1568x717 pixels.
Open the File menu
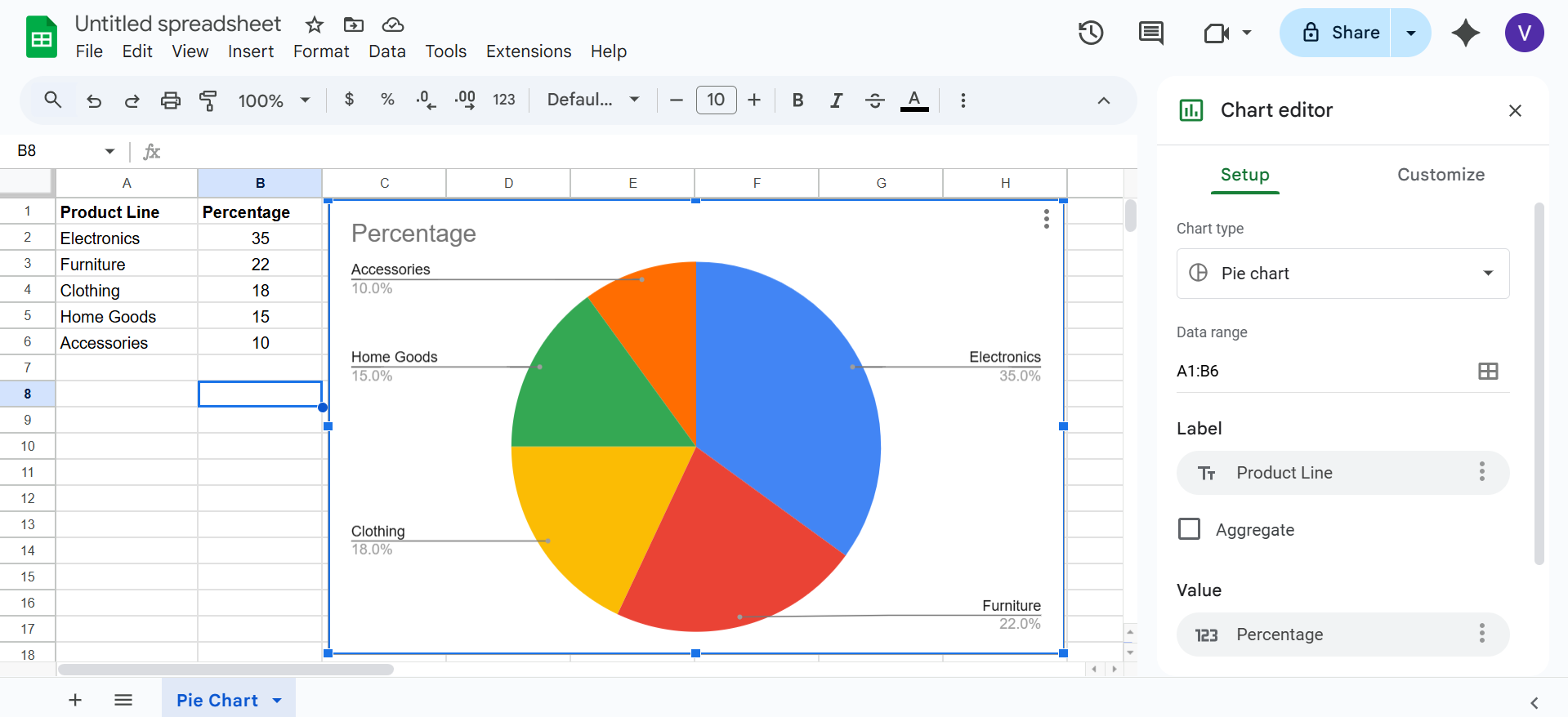point(89,51)
